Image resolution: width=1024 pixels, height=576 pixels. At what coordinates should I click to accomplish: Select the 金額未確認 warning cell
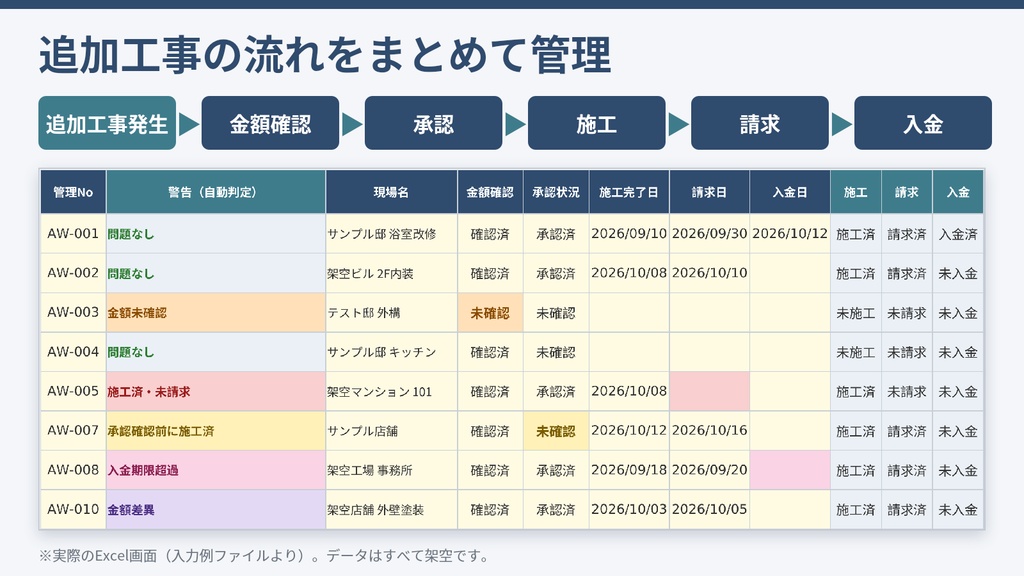[x=216, y=312]
